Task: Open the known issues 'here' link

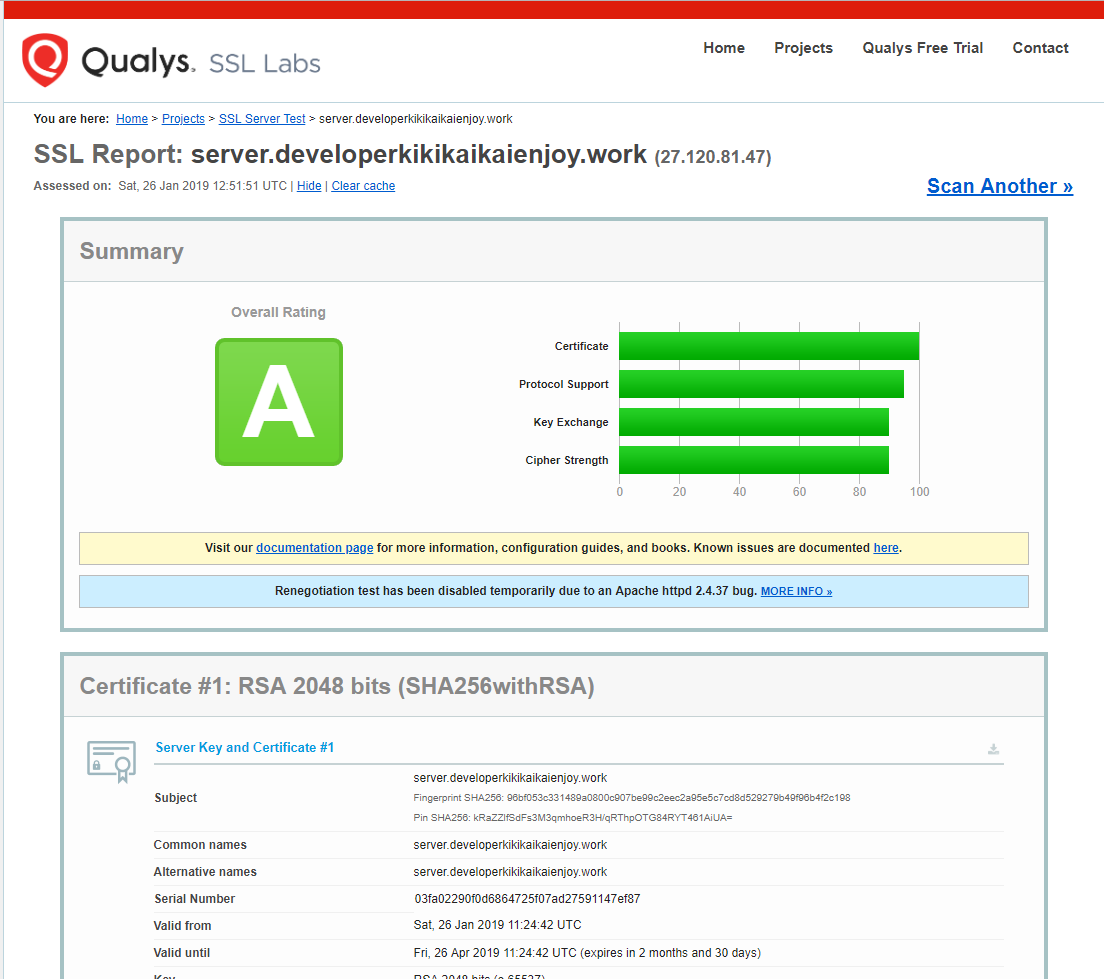Action: (886, 548)
